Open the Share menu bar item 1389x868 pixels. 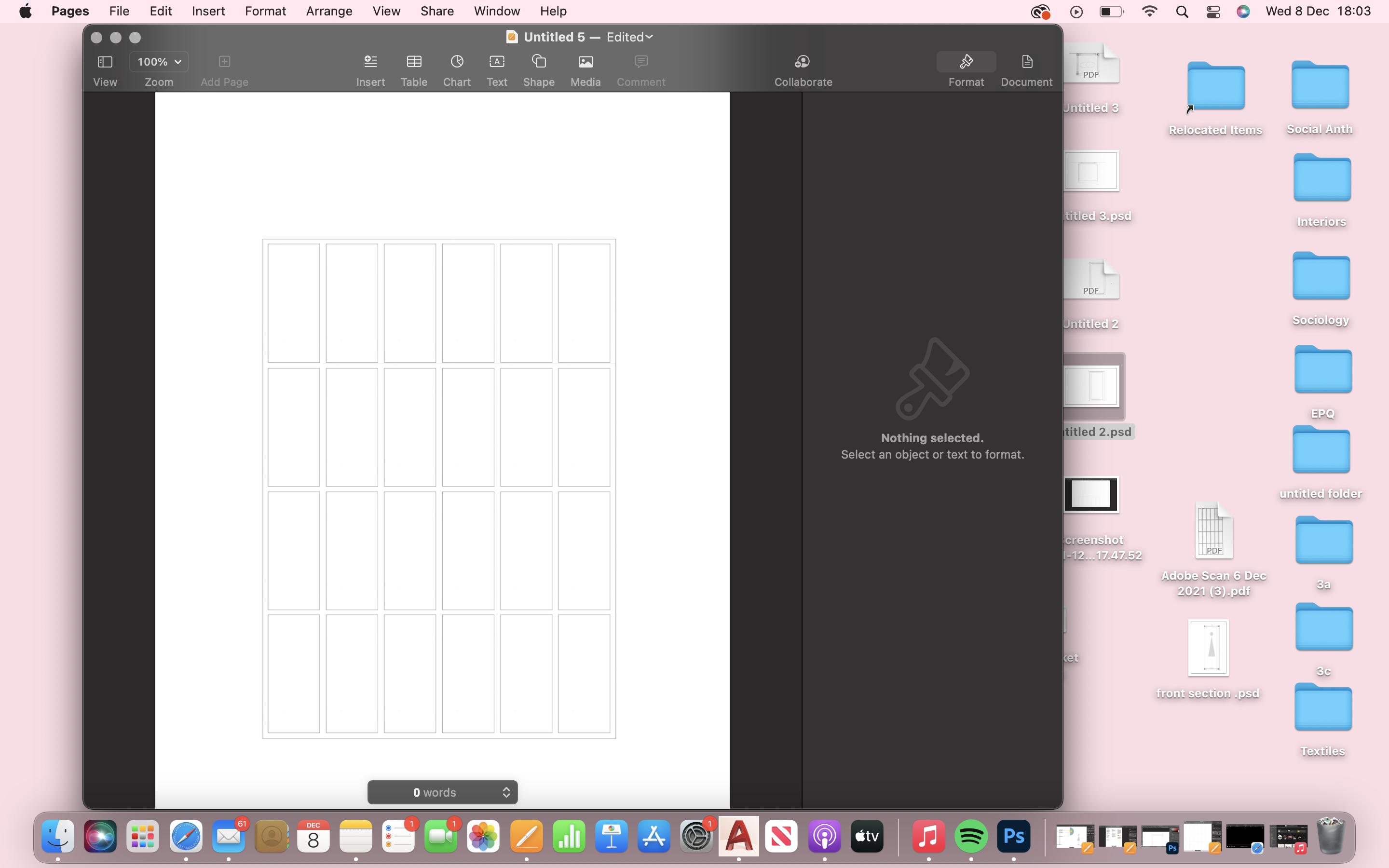(437, 11)
